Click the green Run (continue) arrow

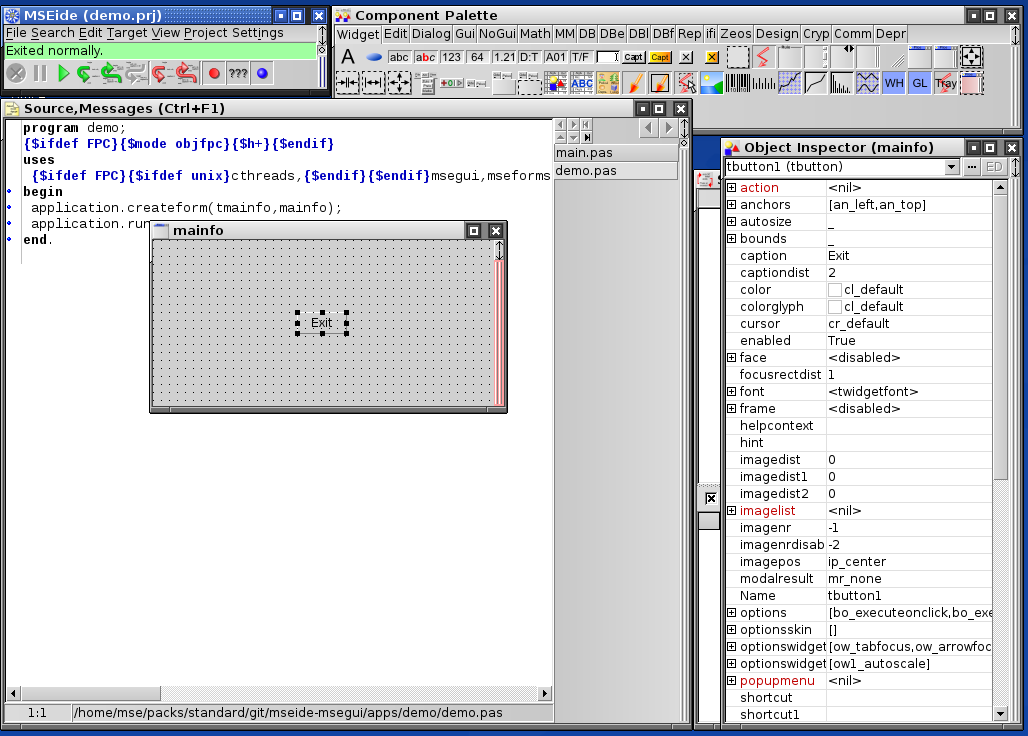coord(63,73)
